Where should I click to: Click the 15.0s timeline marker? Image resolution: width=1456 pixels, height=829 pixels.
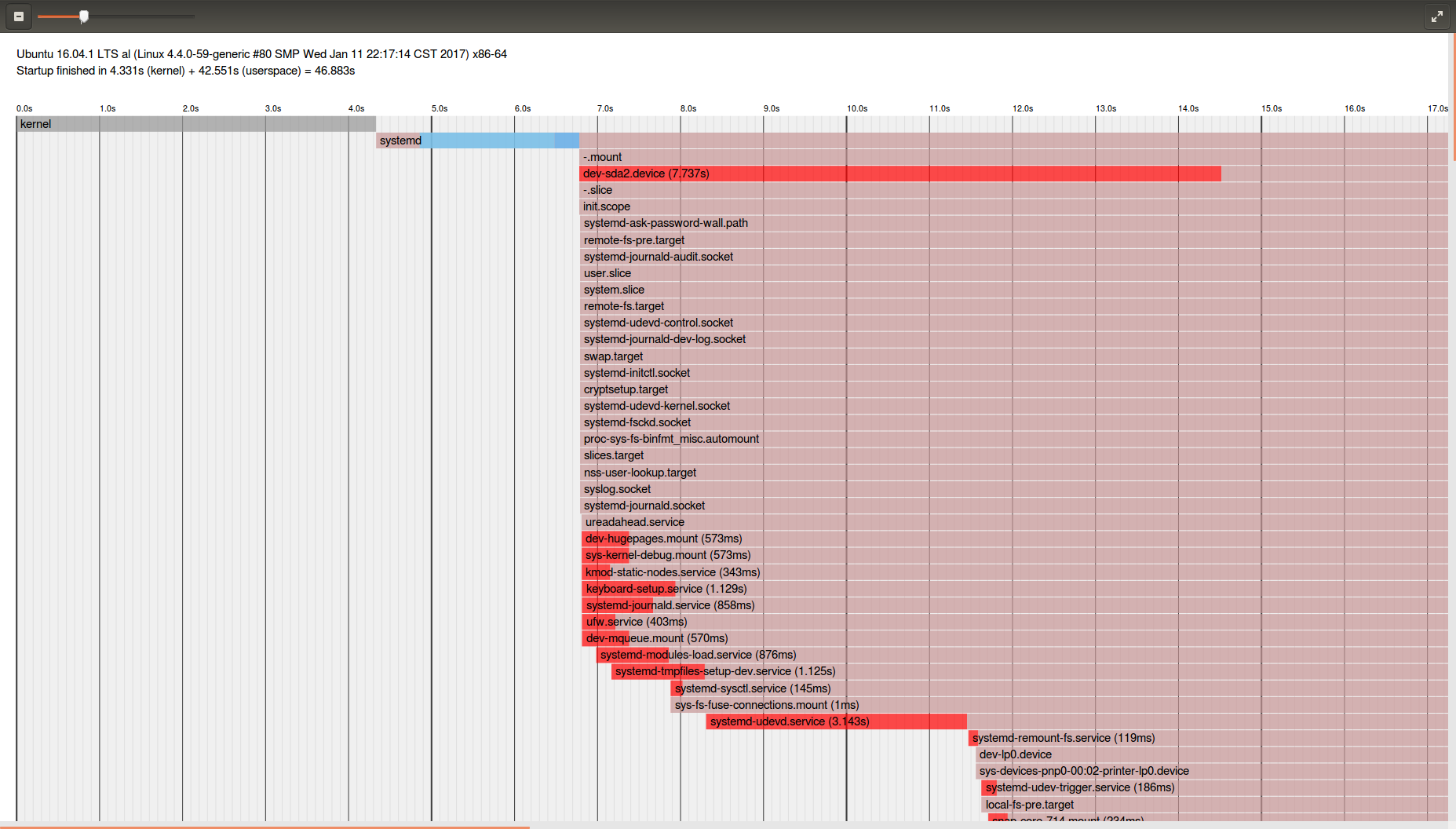(1272, 108)
